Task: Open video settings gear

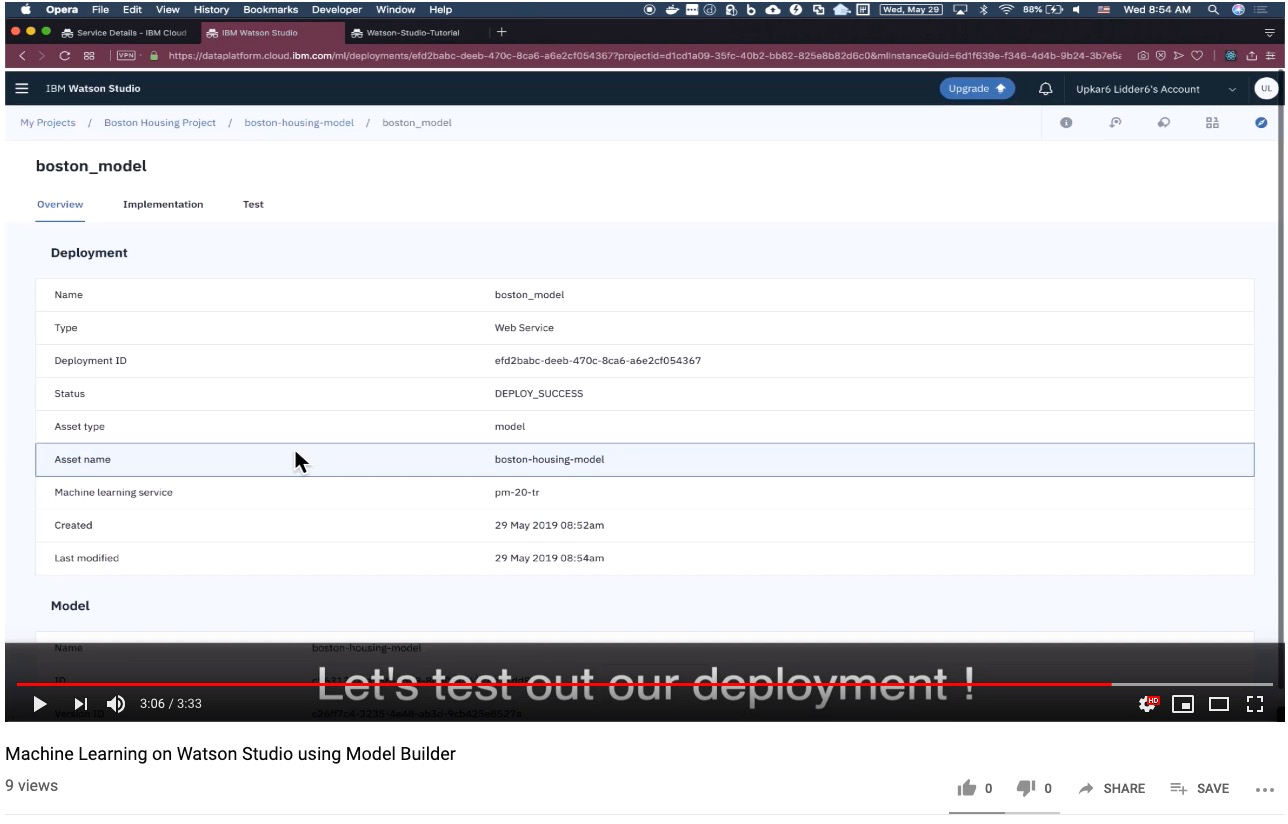Action: [1149, 704]
